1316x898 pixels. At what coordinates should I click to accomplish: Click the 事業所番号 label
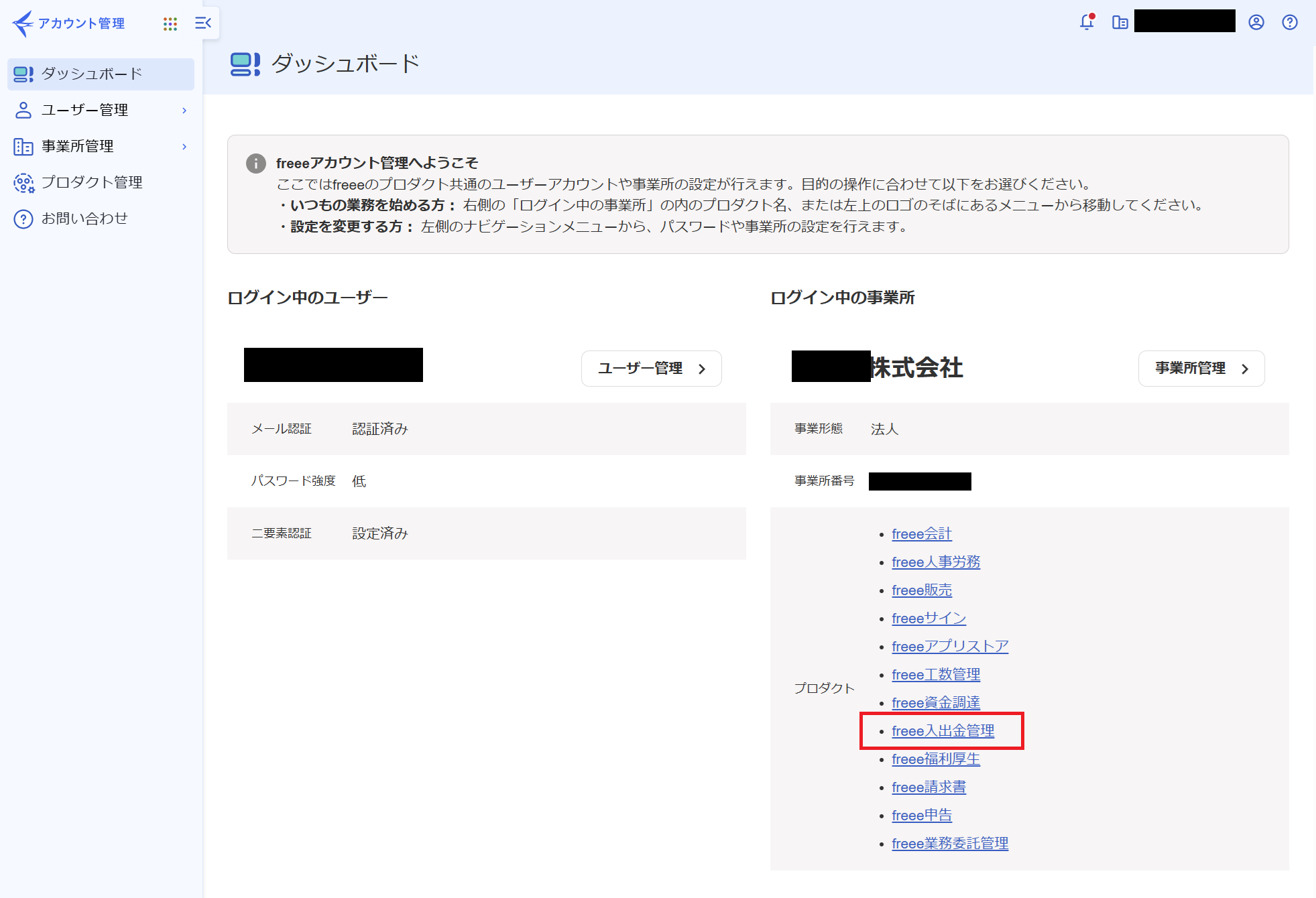(x=825, y=481)
